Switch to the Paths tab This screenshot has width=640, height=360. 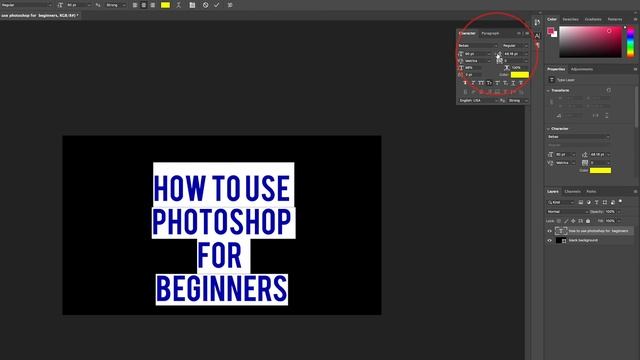click(591, 191)
